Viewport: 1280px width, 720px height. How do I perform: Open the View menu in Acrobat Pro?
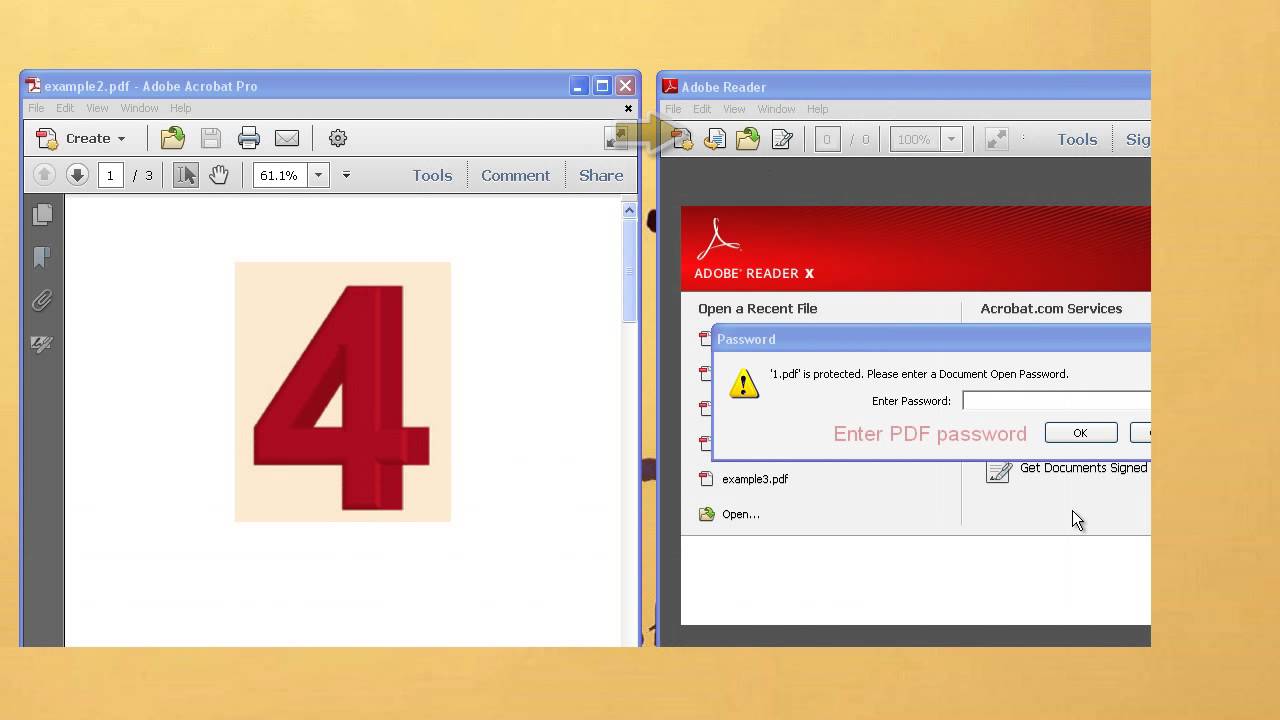(x=97, y=108)
